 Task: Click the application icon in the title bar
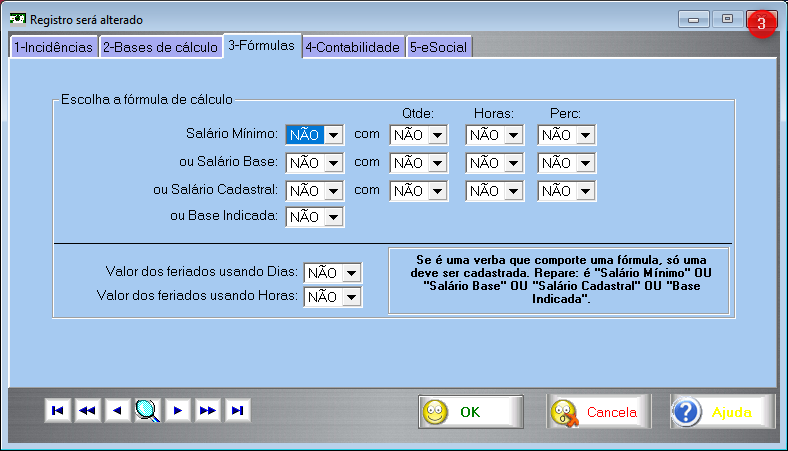17,19
